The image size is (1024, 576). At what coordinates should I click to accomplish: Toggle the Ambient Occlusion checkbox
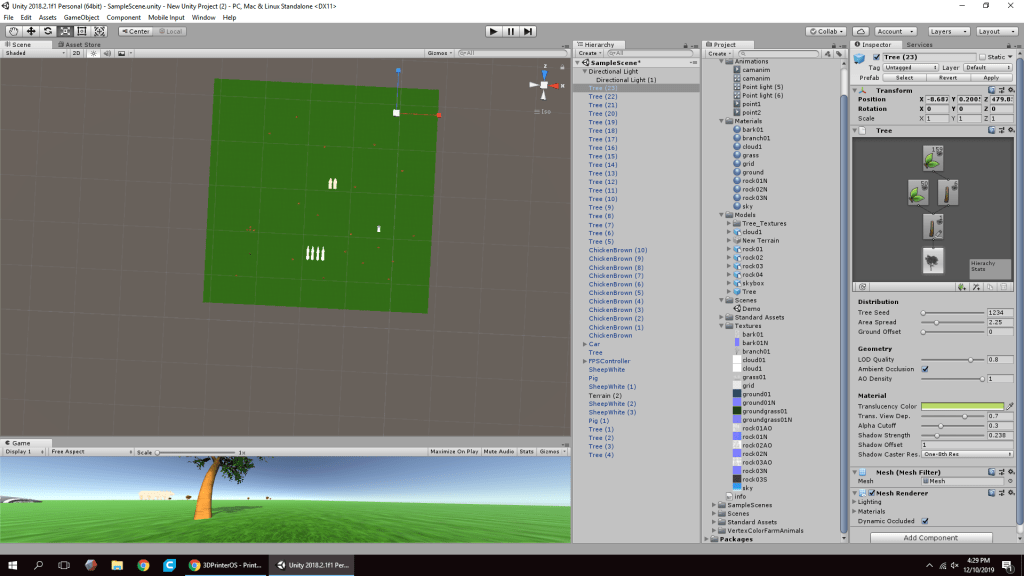tap(924, 369)
